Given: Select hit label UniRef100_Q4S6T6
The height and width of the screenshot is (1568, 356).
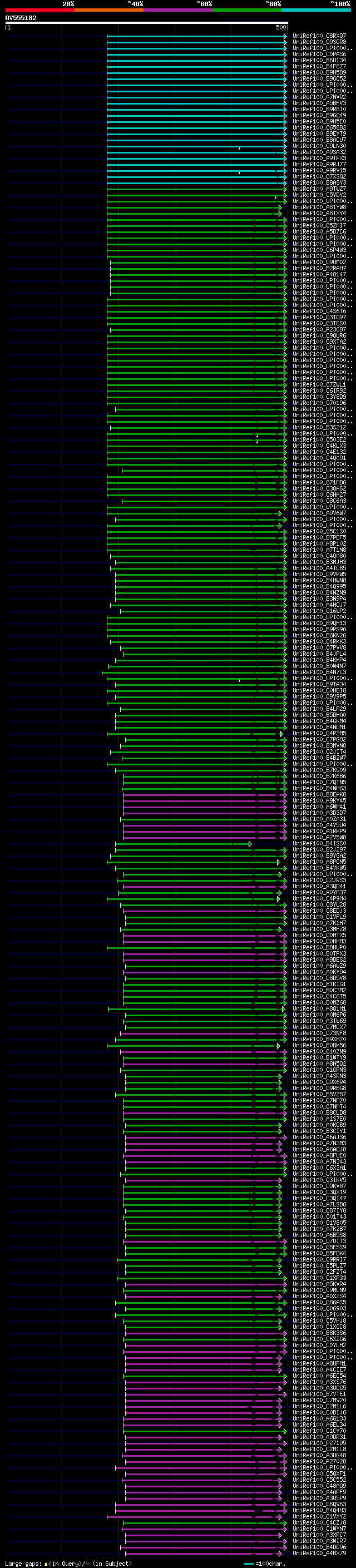Looking at the screenshot, I should pyautogui.click(x=319, y=311).
